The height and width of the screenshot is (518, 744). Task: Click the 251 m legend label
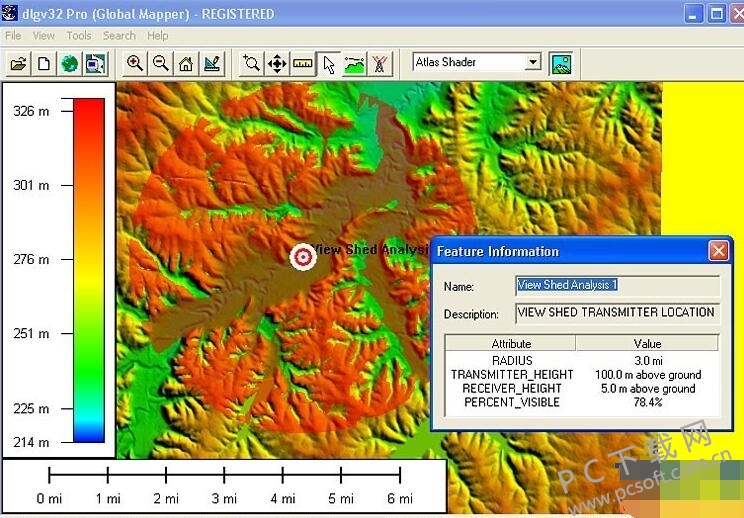pyautogui.click(x=31, y=333)
